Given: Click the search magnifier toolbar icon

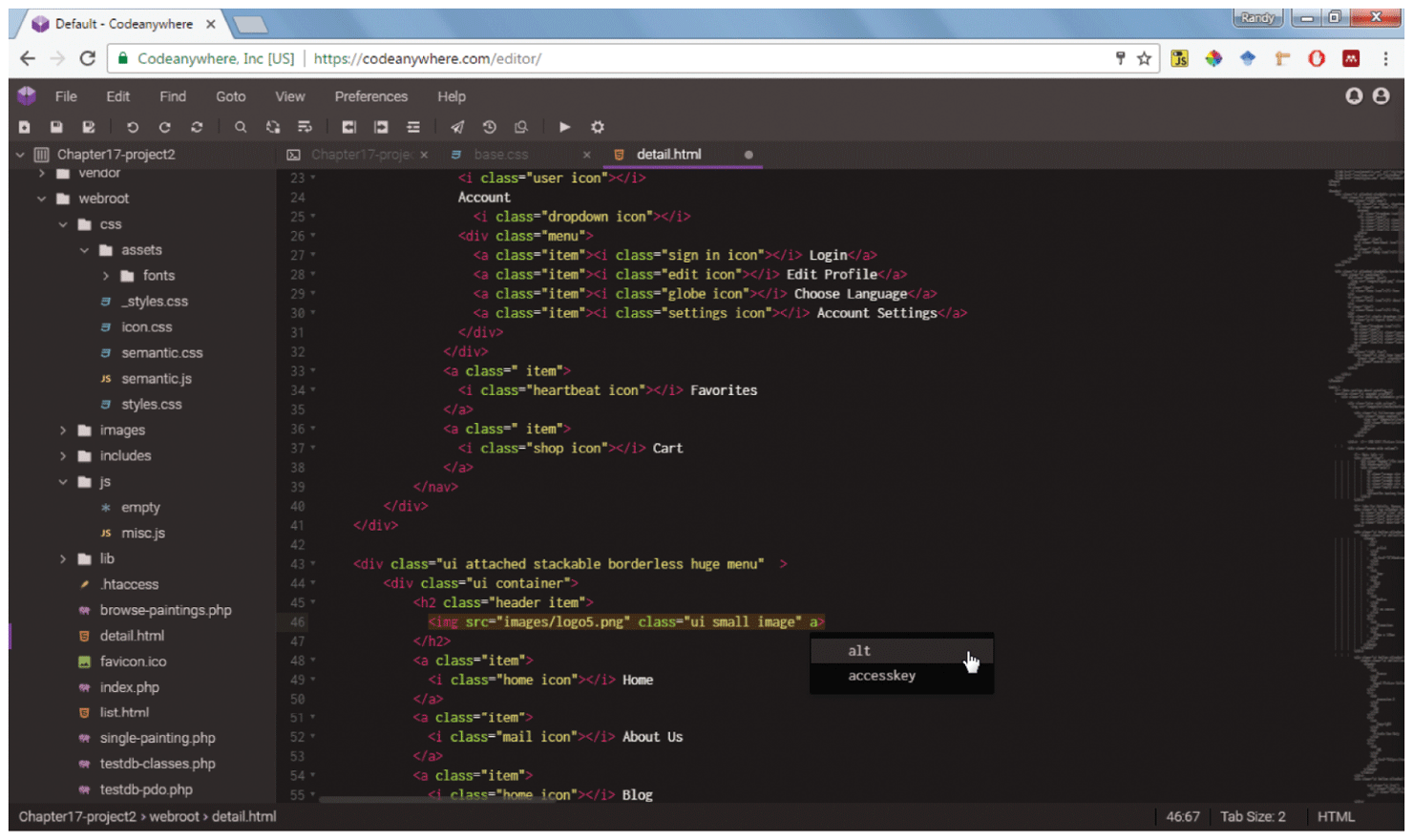Looking at the screenshot, I should pos(241,127).
